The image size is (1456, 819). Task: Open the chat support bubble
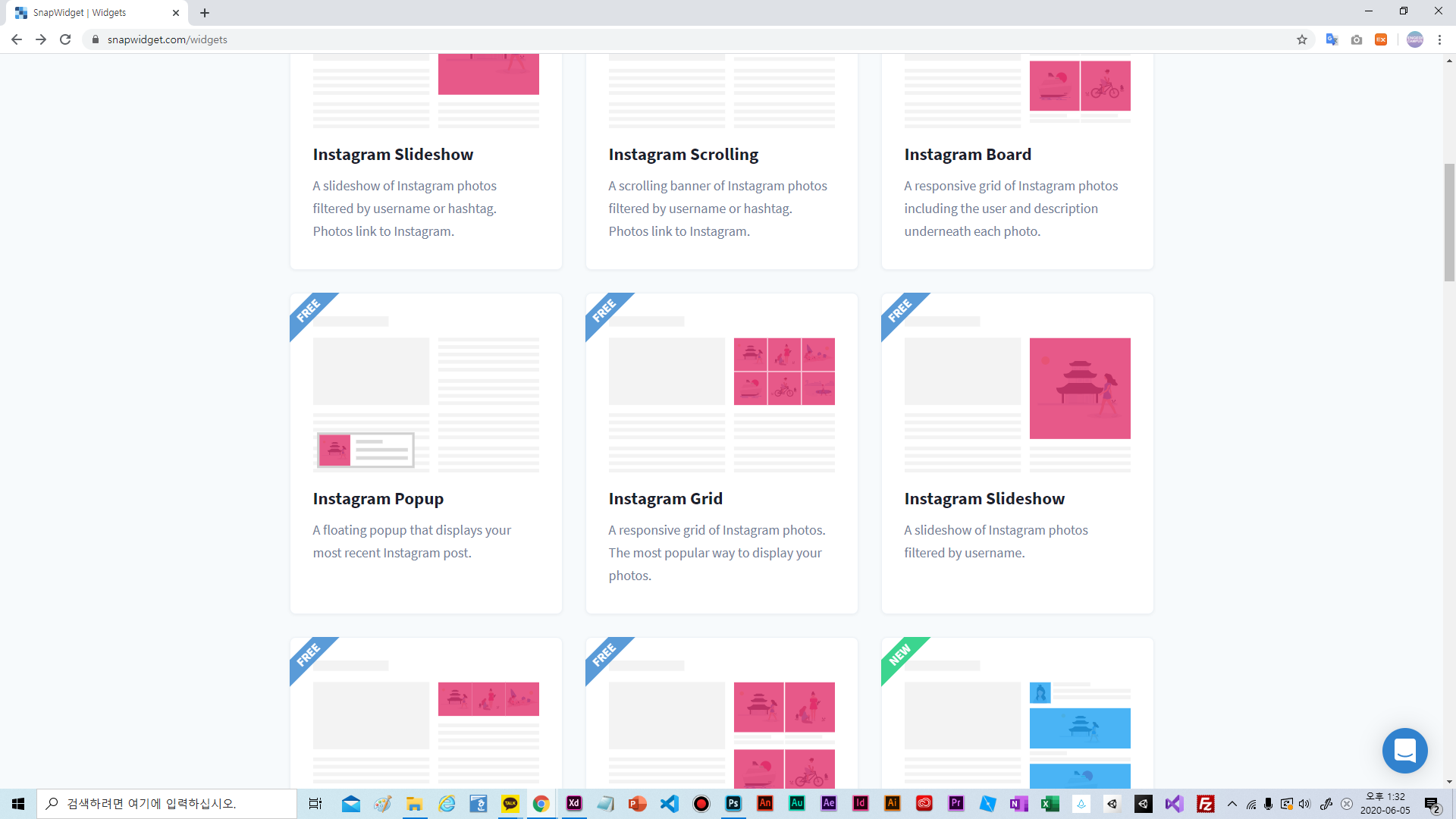coord(1404,751)
